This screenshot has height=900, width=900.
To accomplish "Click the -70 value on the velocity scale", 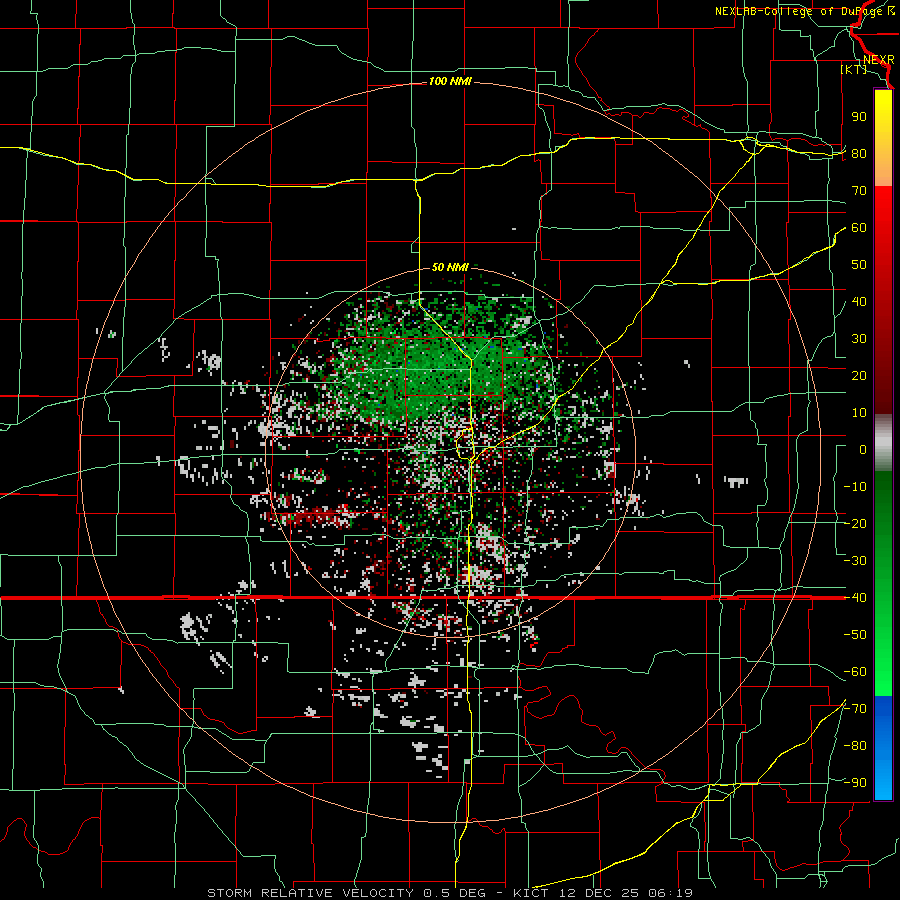I will click(x=855, y=709).
